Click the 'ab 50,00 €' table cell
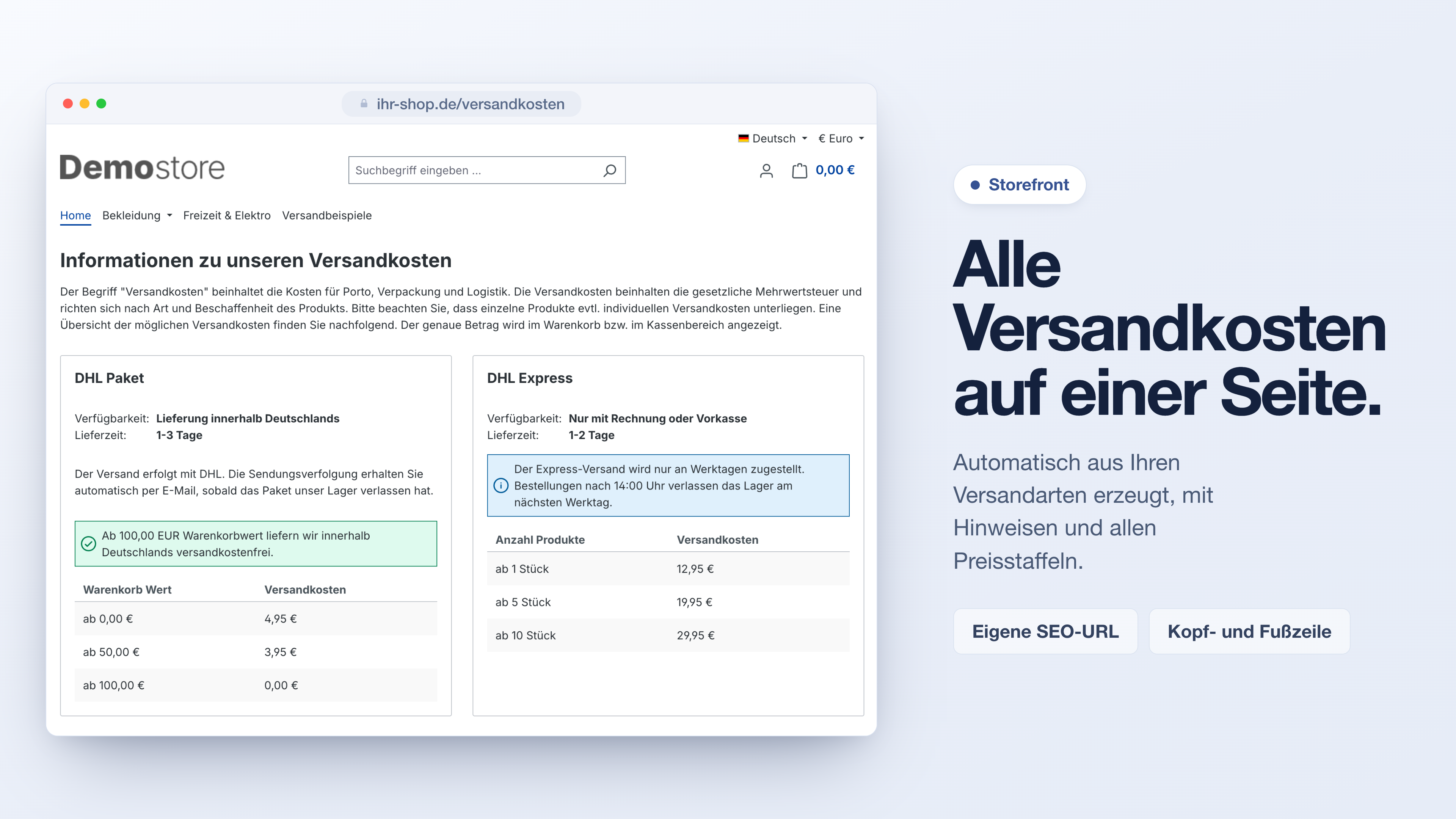 coord(111,652)
